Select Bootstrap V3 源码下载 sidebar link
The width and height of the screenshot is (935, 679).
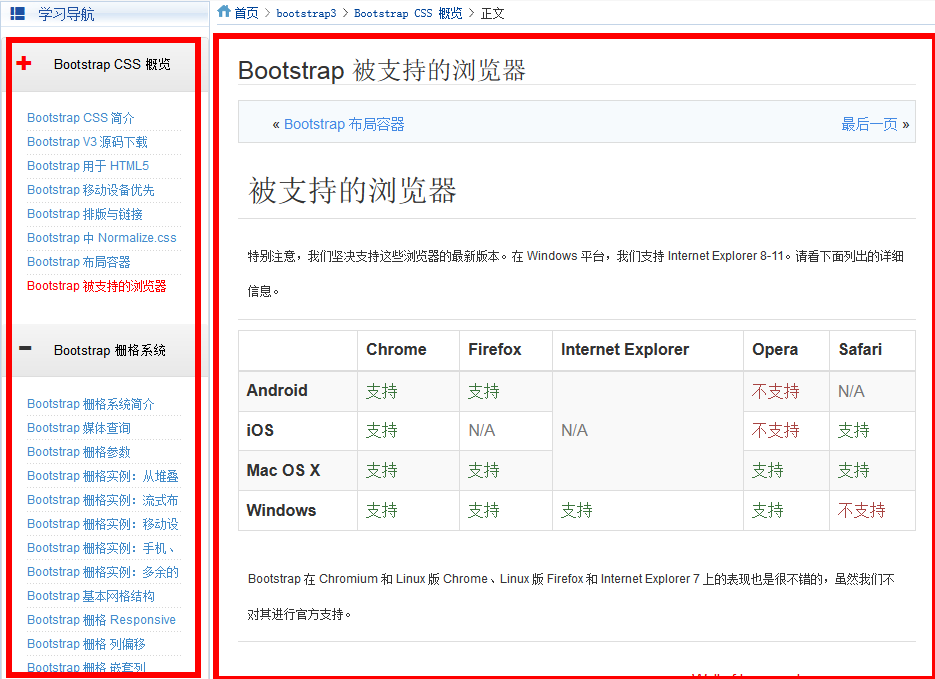coord(87,142)
